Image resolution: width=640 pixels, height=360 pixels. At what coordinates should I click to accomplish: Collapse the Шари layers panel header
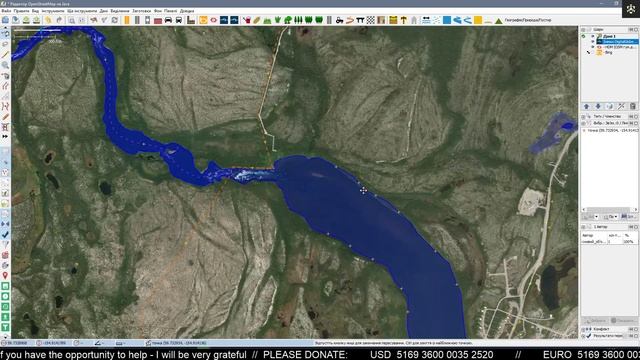610,30
